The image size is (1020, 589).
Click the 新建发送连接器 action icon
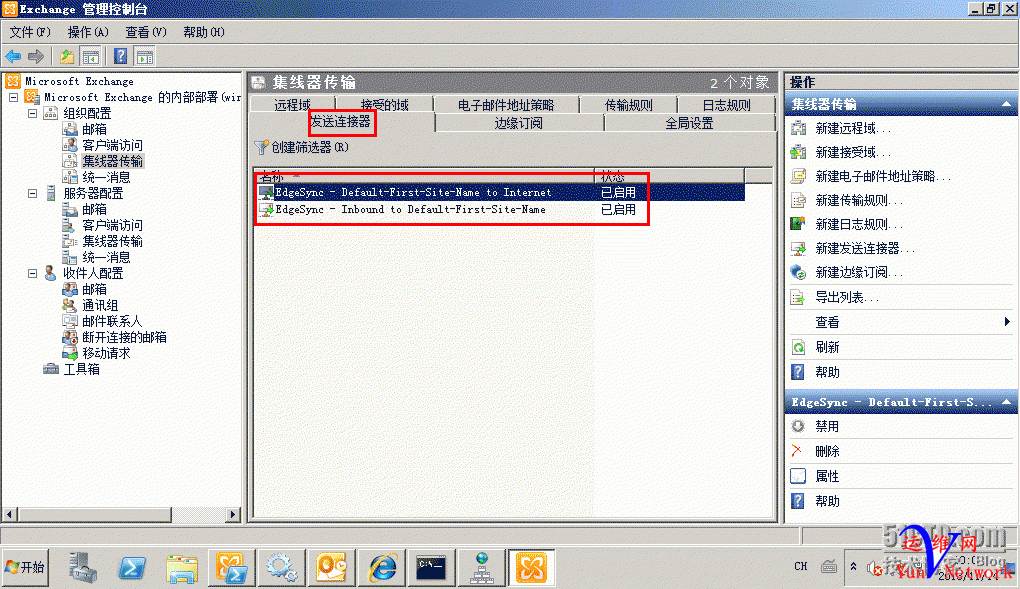(798, 249)
